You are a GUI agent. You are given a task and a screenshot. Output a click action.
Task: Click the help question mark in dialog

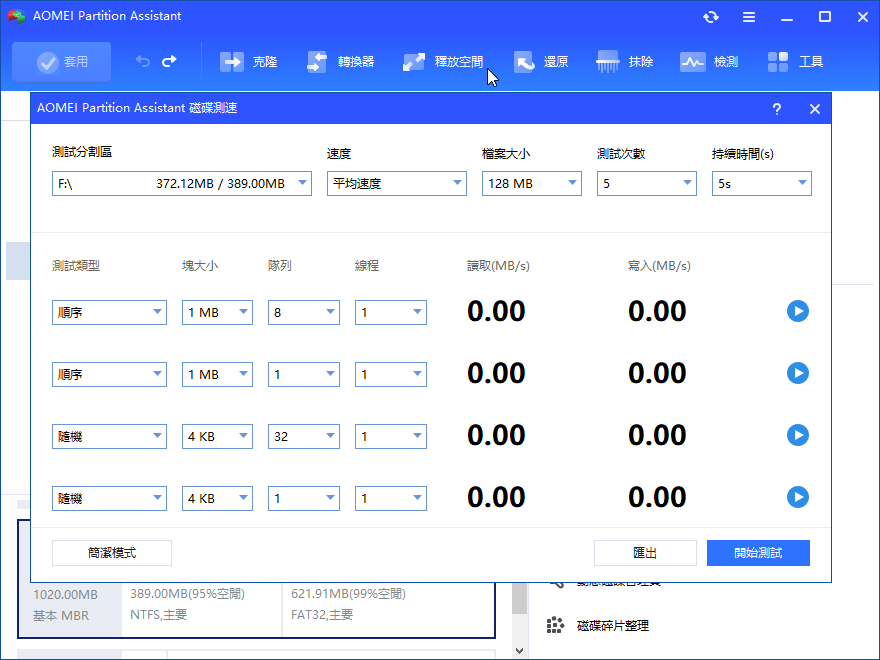(777, 109)
